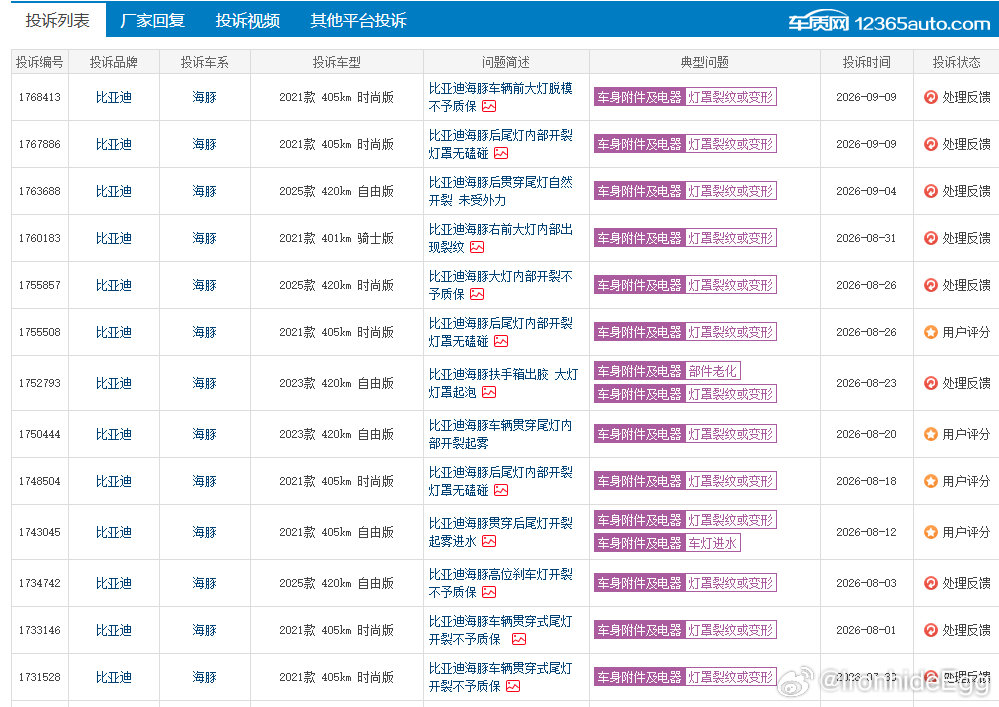Click the 灯罩裂纹或变形 tag in row 1763688
999x707 pixels.
[x=731, y=191]
